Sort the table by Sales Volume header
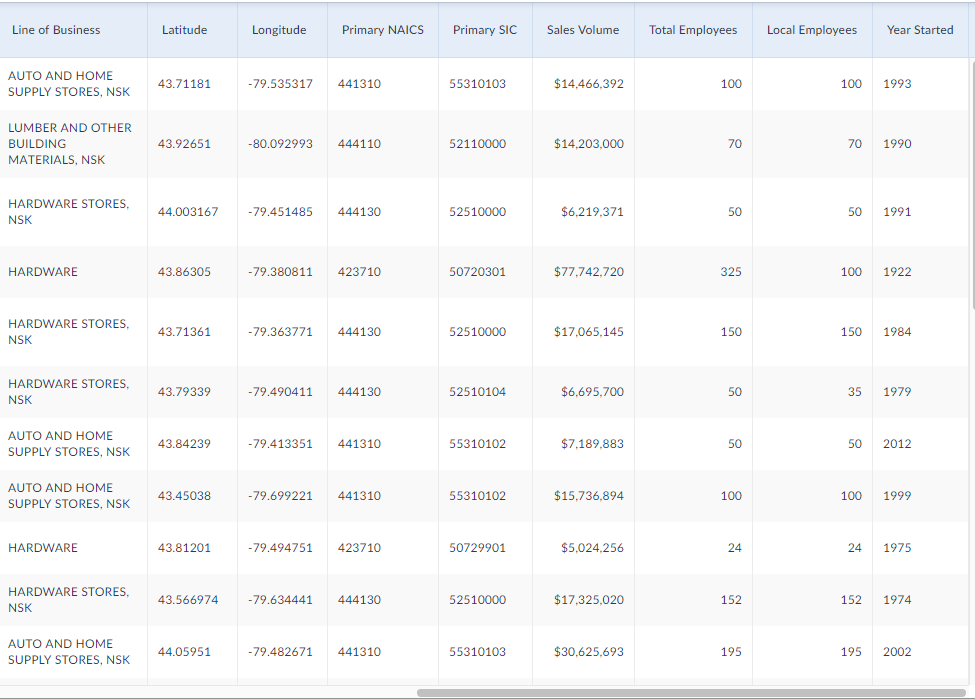This screenshot has height=699, width=975. click(x=583, y=30)
